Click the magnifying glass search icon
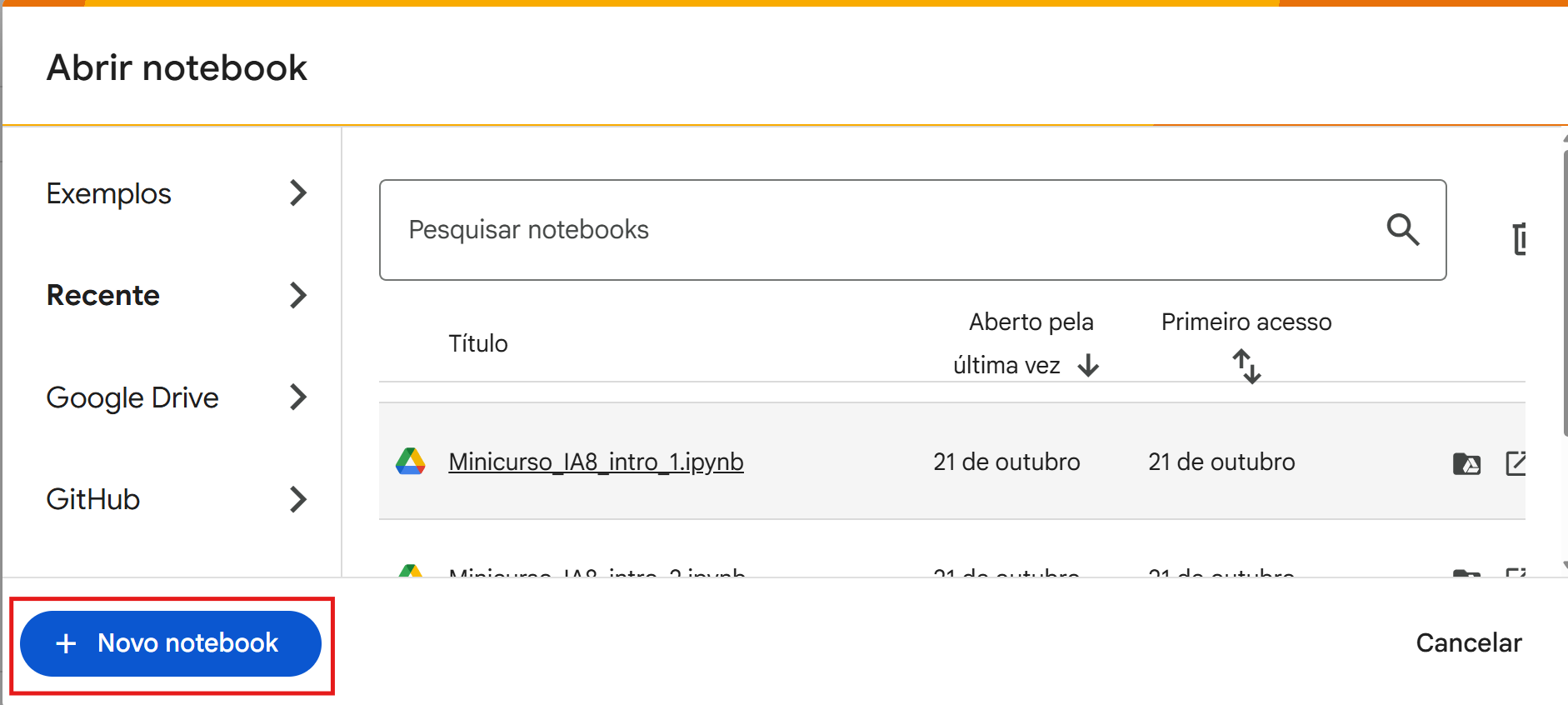1568x705 pixels. pyautogui.click(x=1403, y=229)
